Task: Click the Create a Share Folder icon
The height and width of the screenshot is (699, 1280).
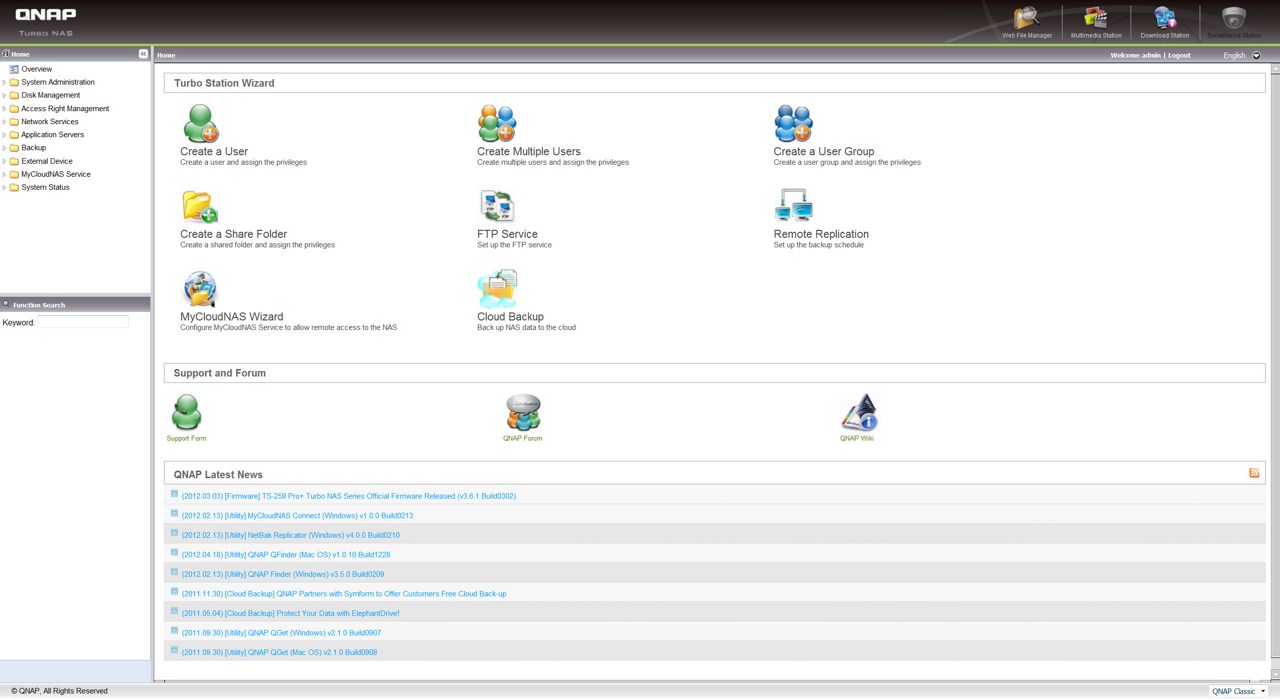Action: (200, 207)
